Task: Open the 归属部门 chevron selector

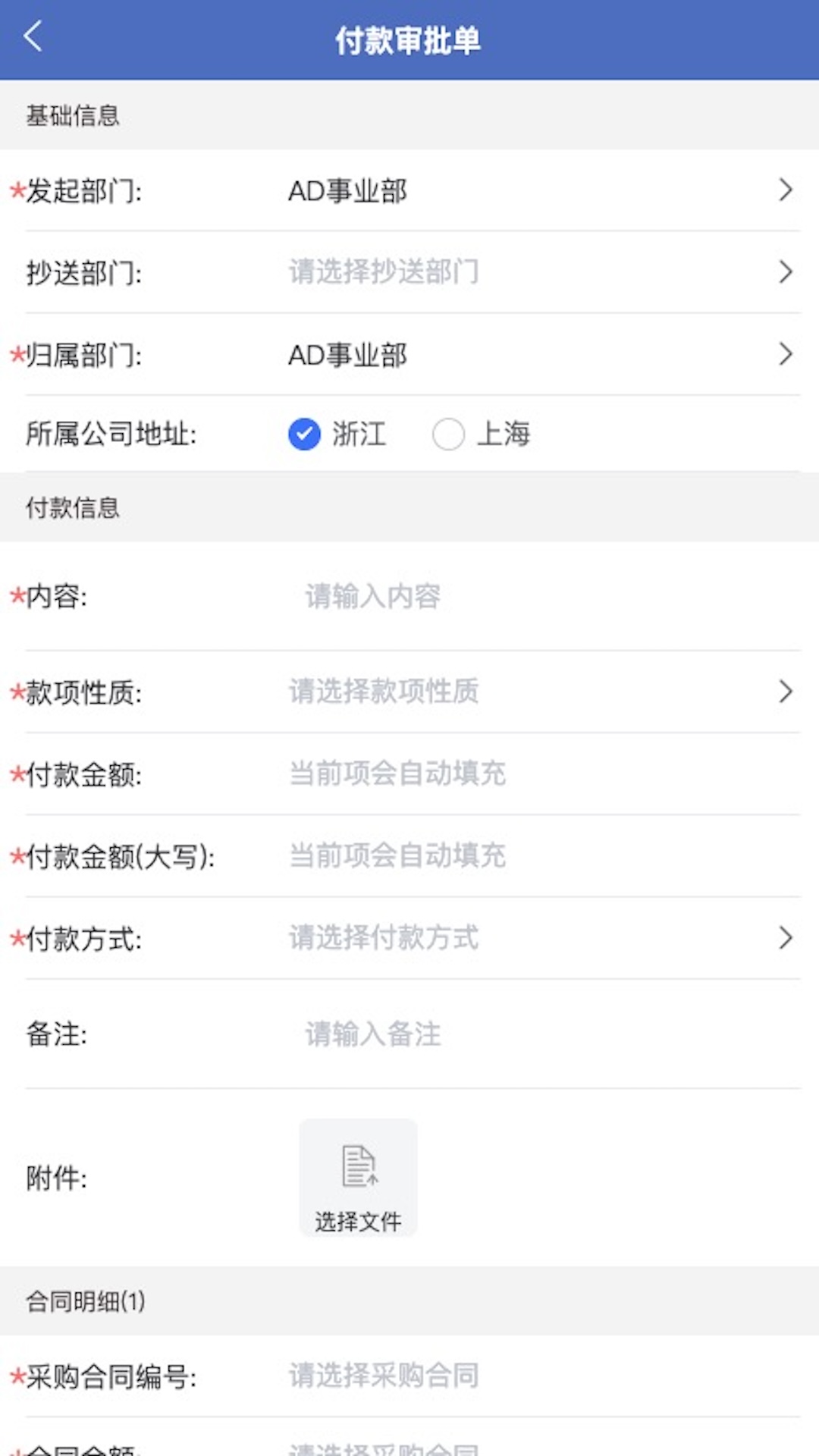Action: pos(785,354)
